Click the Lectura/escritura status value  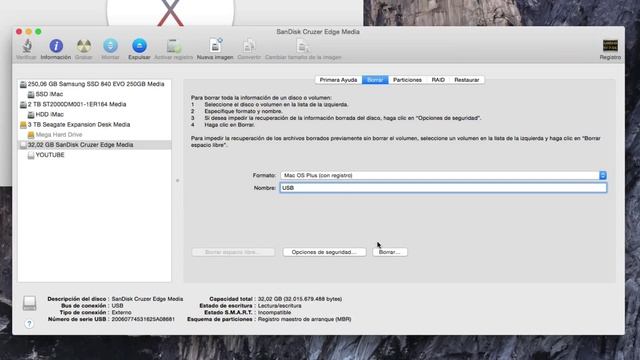coord(280,306)
